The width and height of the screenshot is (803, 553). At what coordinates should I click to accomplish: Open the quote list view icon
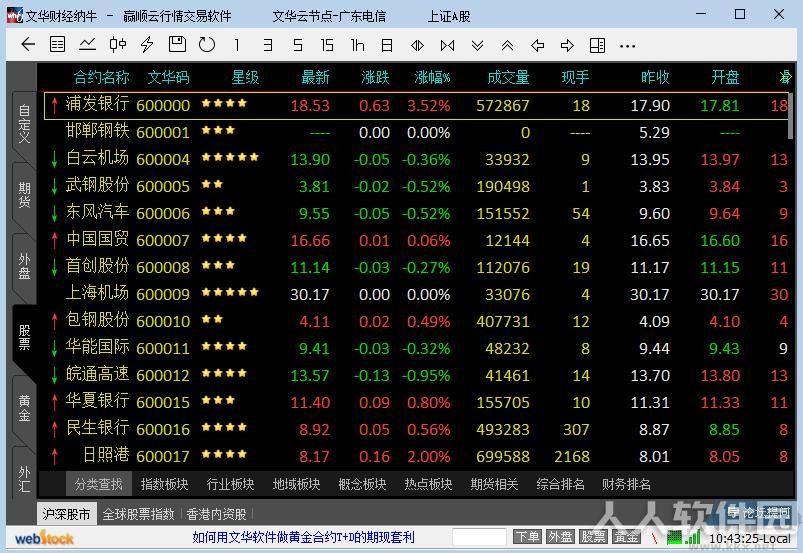coord(57,45)
